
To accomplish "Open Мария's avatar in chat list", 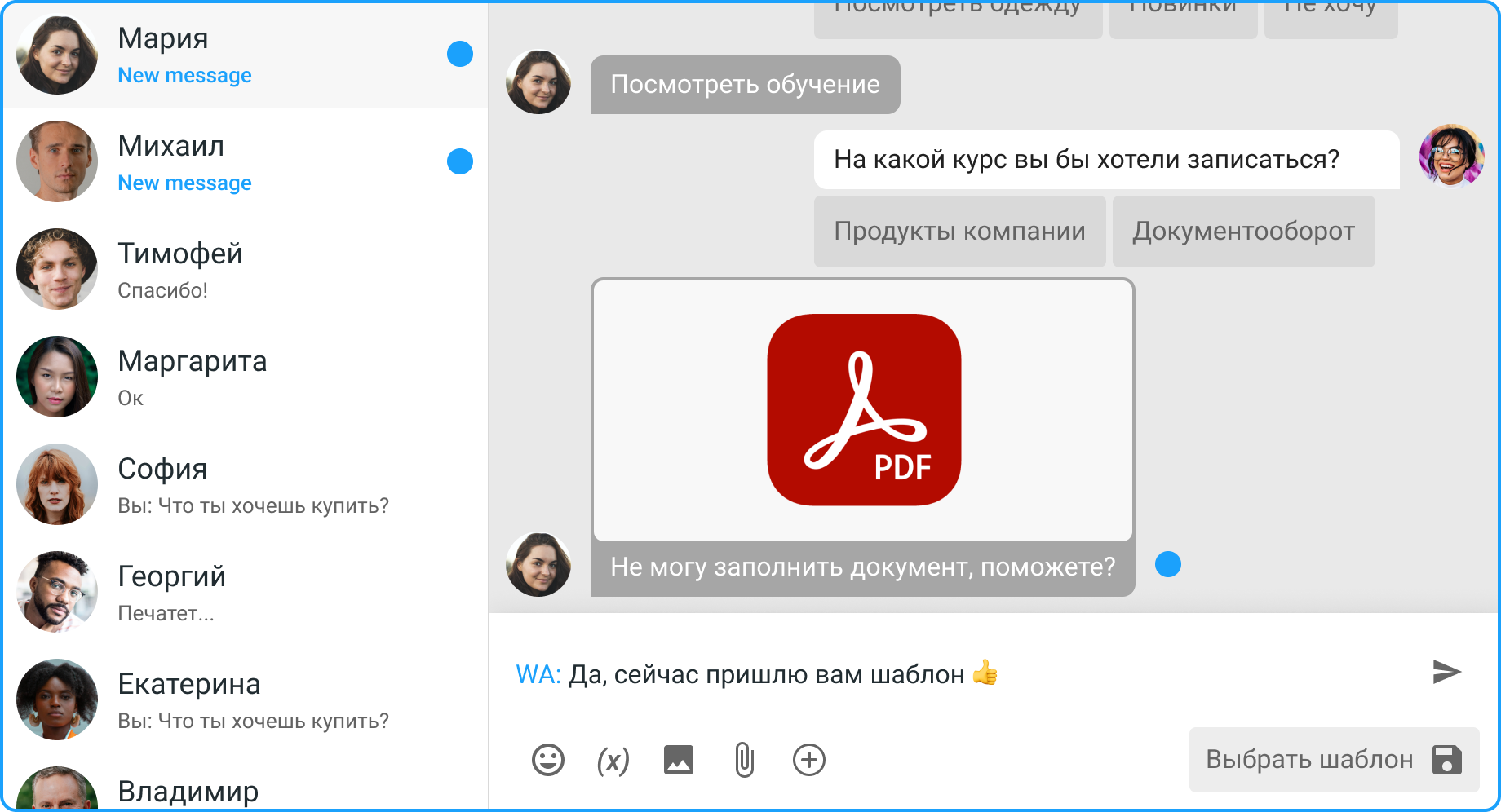I will point(57,54).
